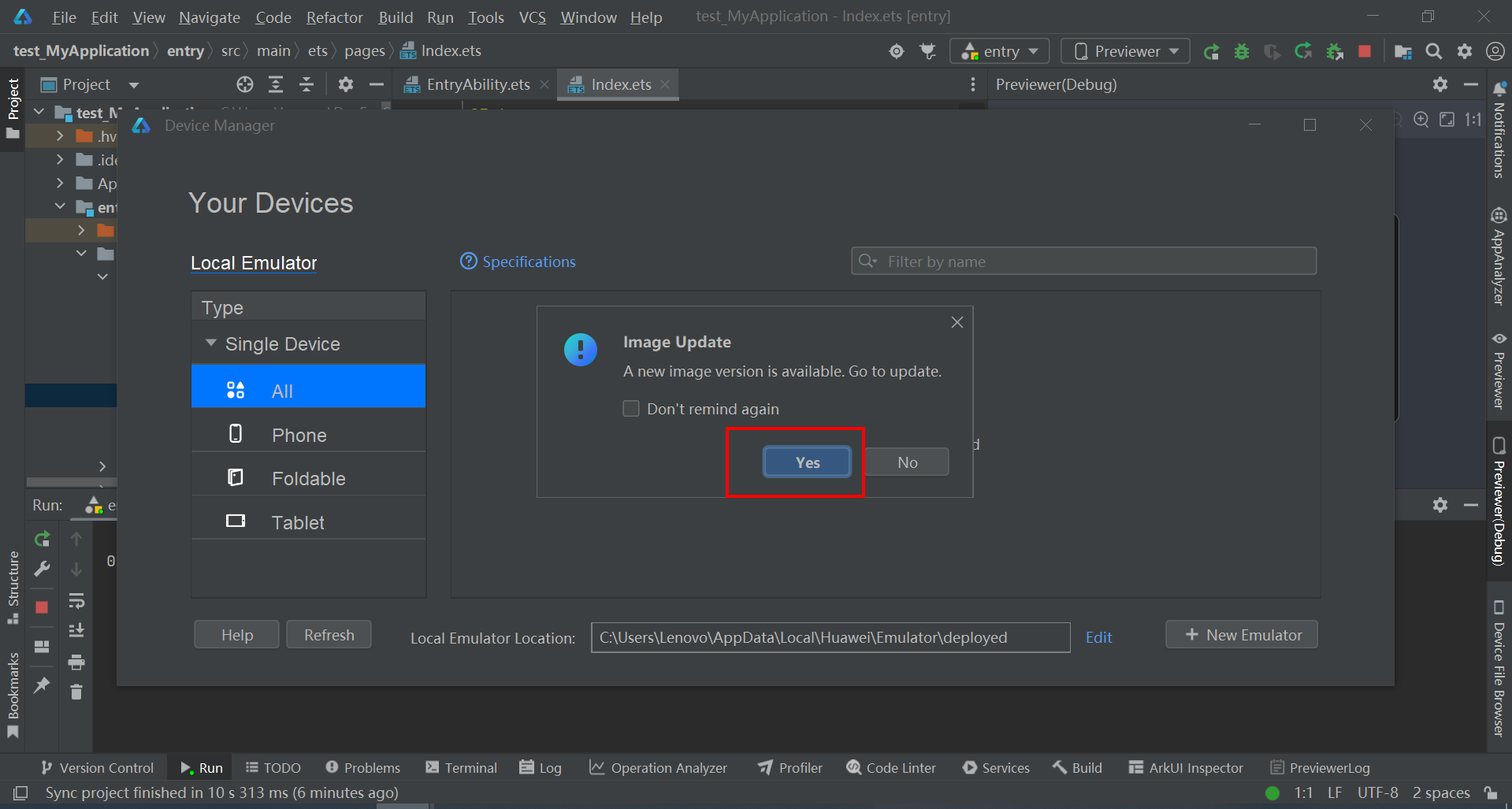The image size is (1512, 809).
Task: Collapse the test_MyApplication root node
Action: 39,113
